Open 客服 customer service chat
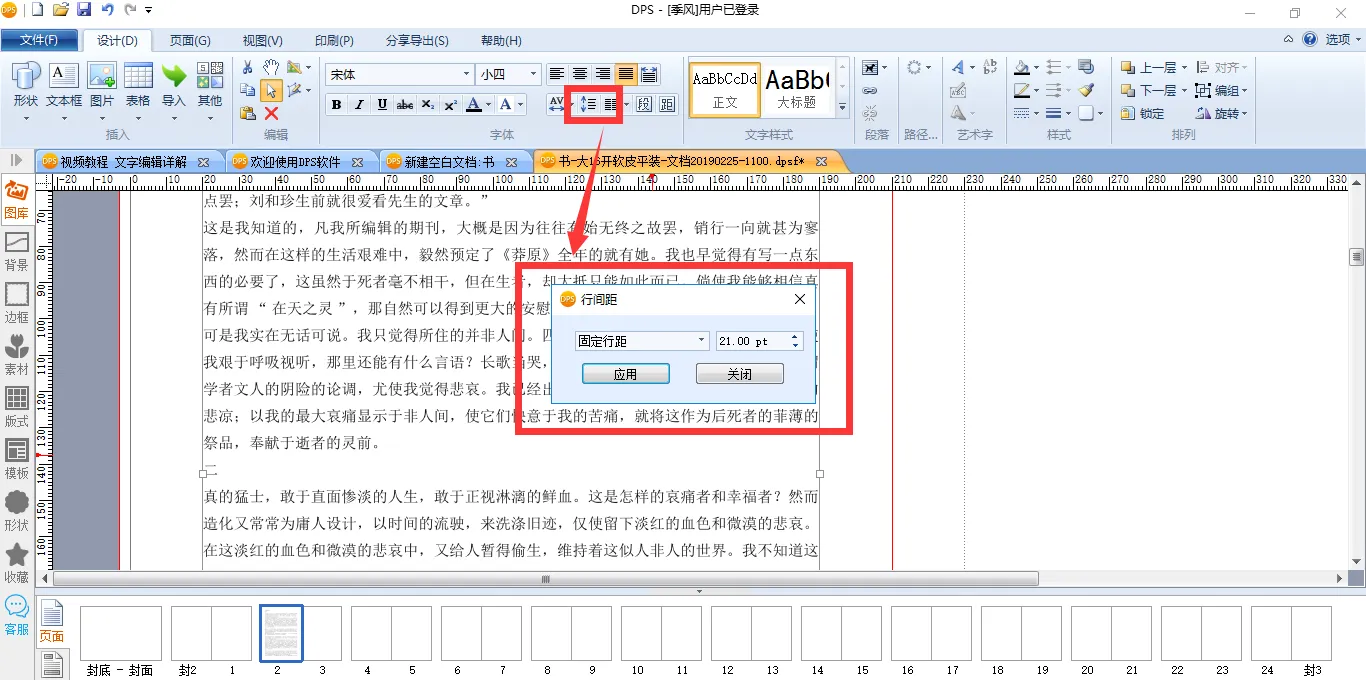 17,616
